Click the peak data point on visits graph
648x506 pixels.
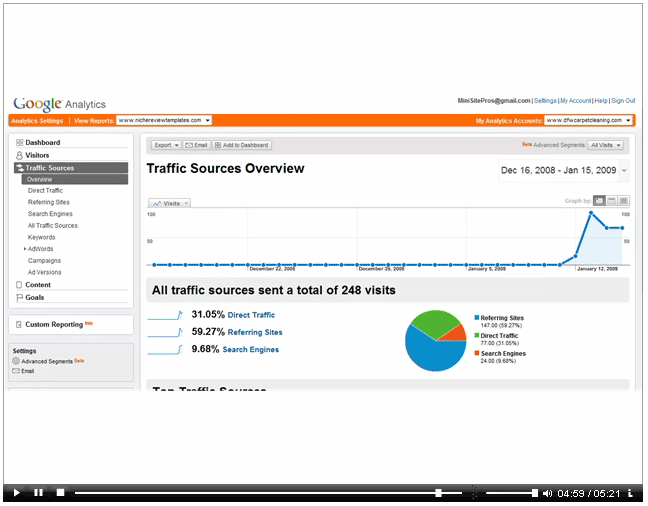point(591,213)
